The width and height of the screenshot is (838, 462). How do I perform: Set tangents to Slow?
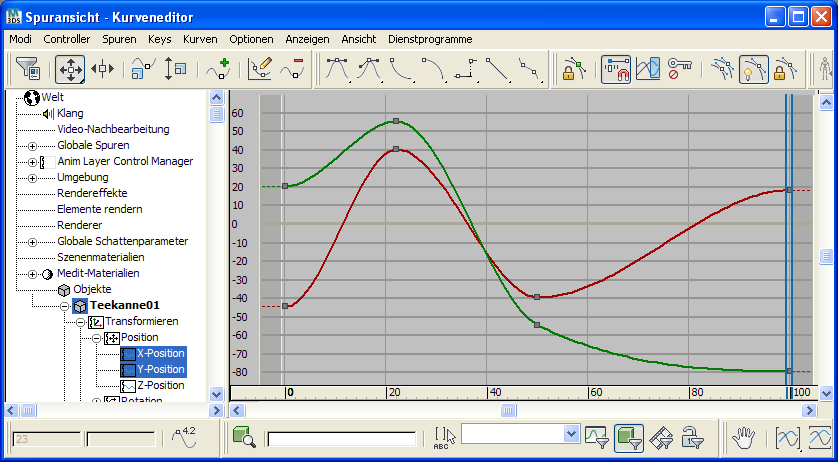point(433,70)
